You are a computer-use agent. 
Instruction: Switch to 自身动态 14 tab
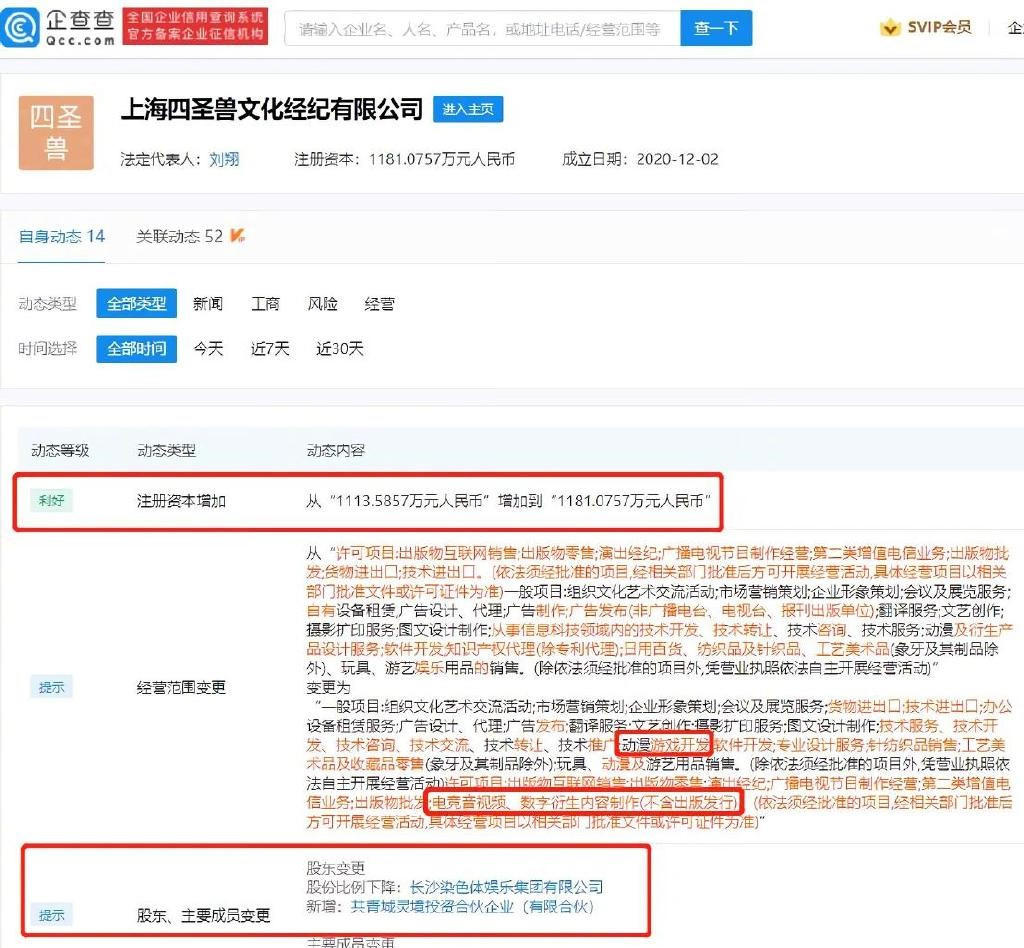(61, 236)
